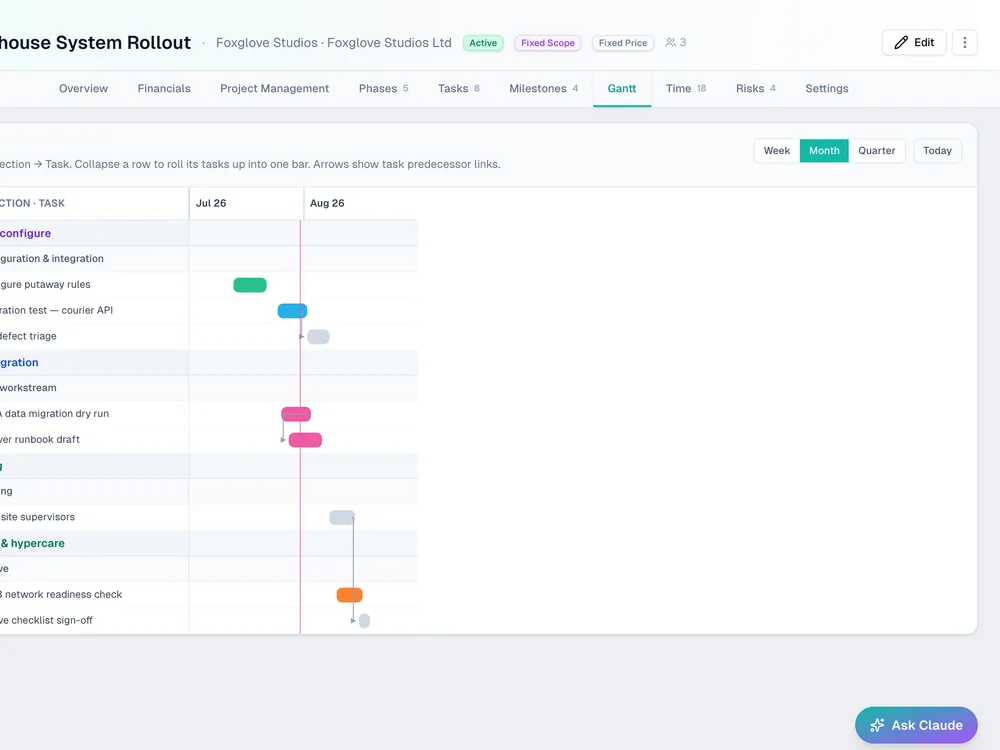Click the grey defect triage bar
The width and height of the screenshot is (1000, 750).
318,337
